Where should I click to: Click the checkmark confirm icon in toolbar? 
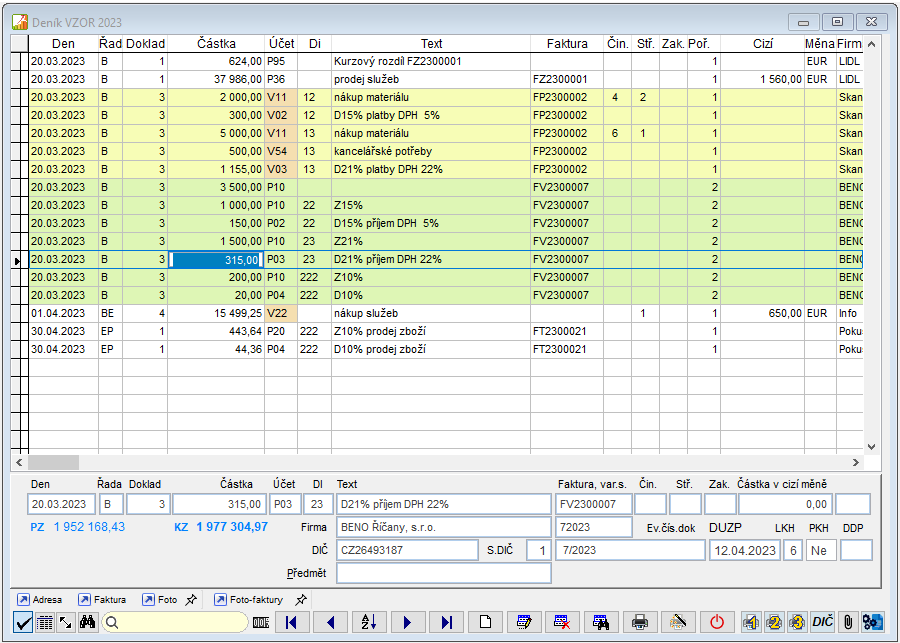23,622
